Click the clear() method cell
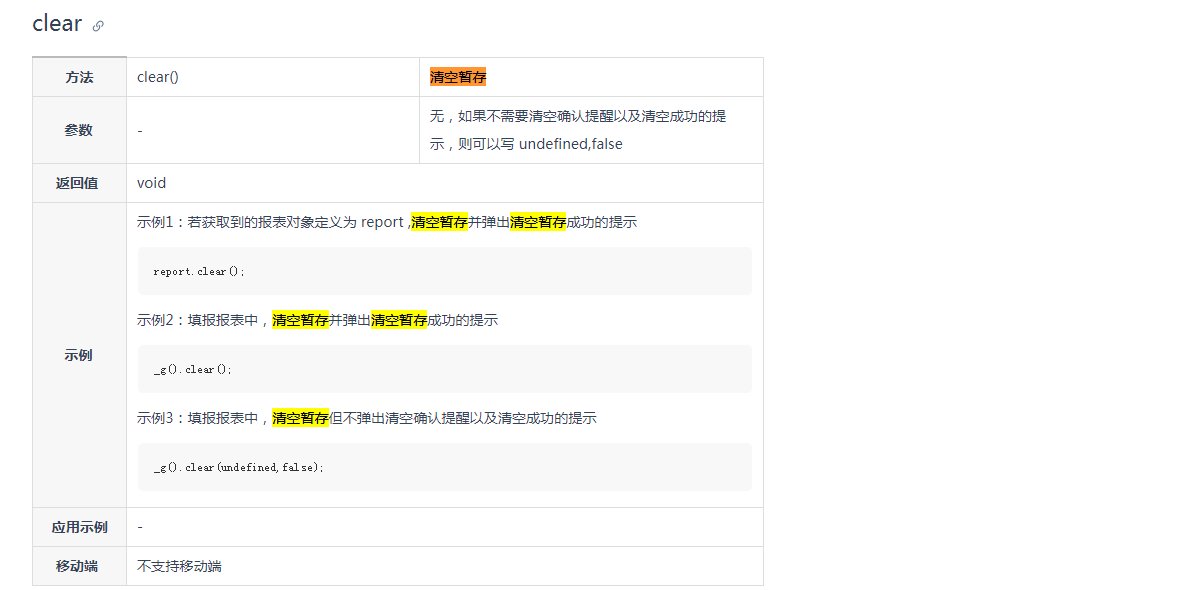Screen dimensions: 1201x590 (273, 77)
